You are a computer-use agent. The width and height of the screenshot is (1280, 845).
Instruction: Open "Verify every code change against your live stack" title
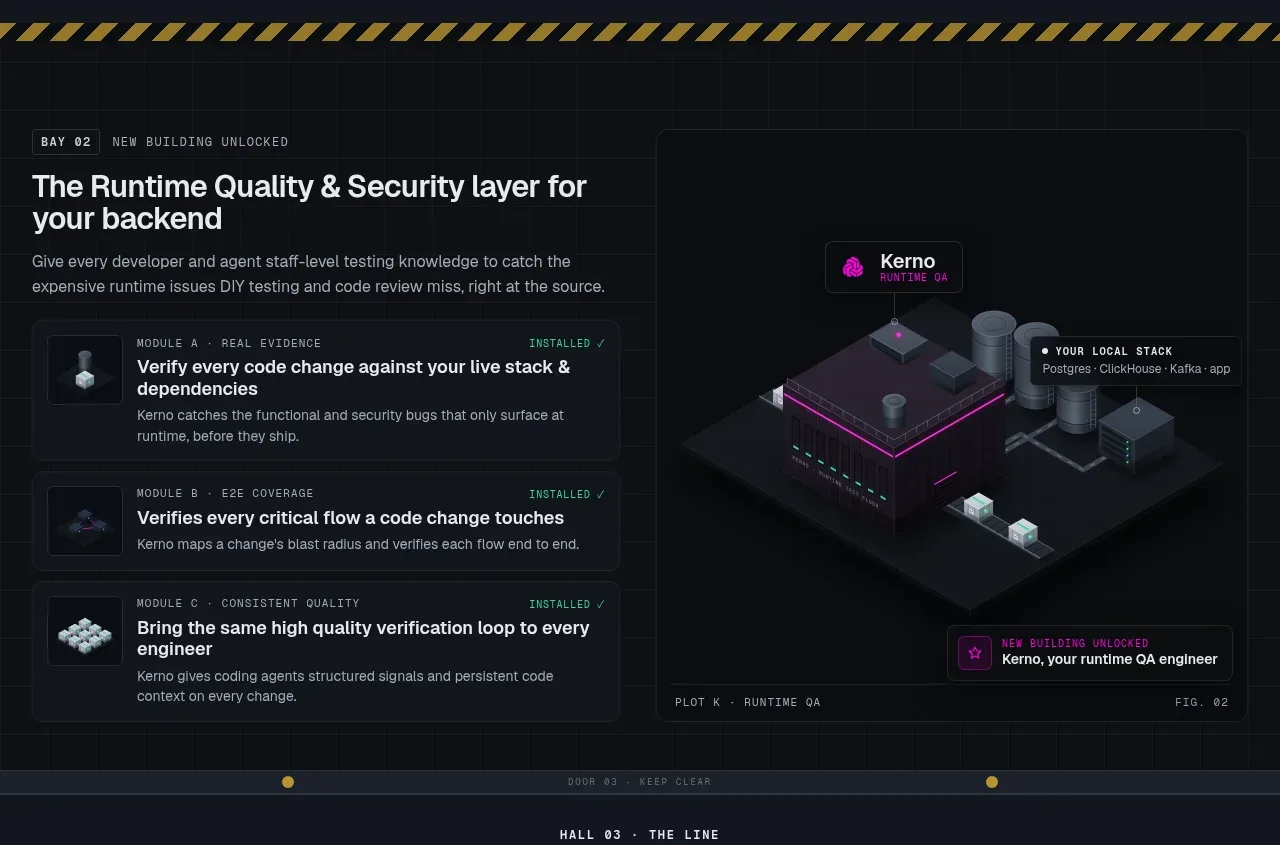(x=354, y=378)
